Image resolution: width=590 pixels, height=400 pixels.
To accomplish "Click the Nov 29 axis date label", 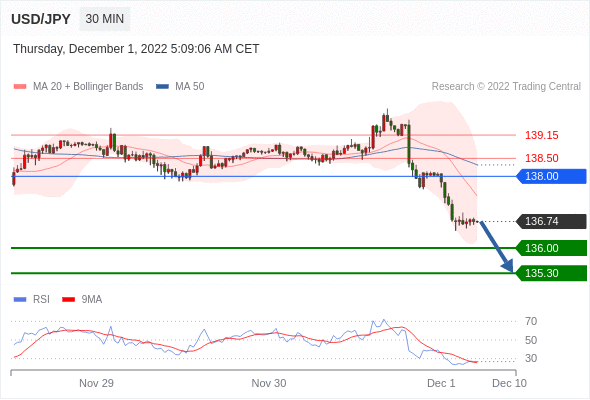I will pyautogui.click(x=96, y=383).
